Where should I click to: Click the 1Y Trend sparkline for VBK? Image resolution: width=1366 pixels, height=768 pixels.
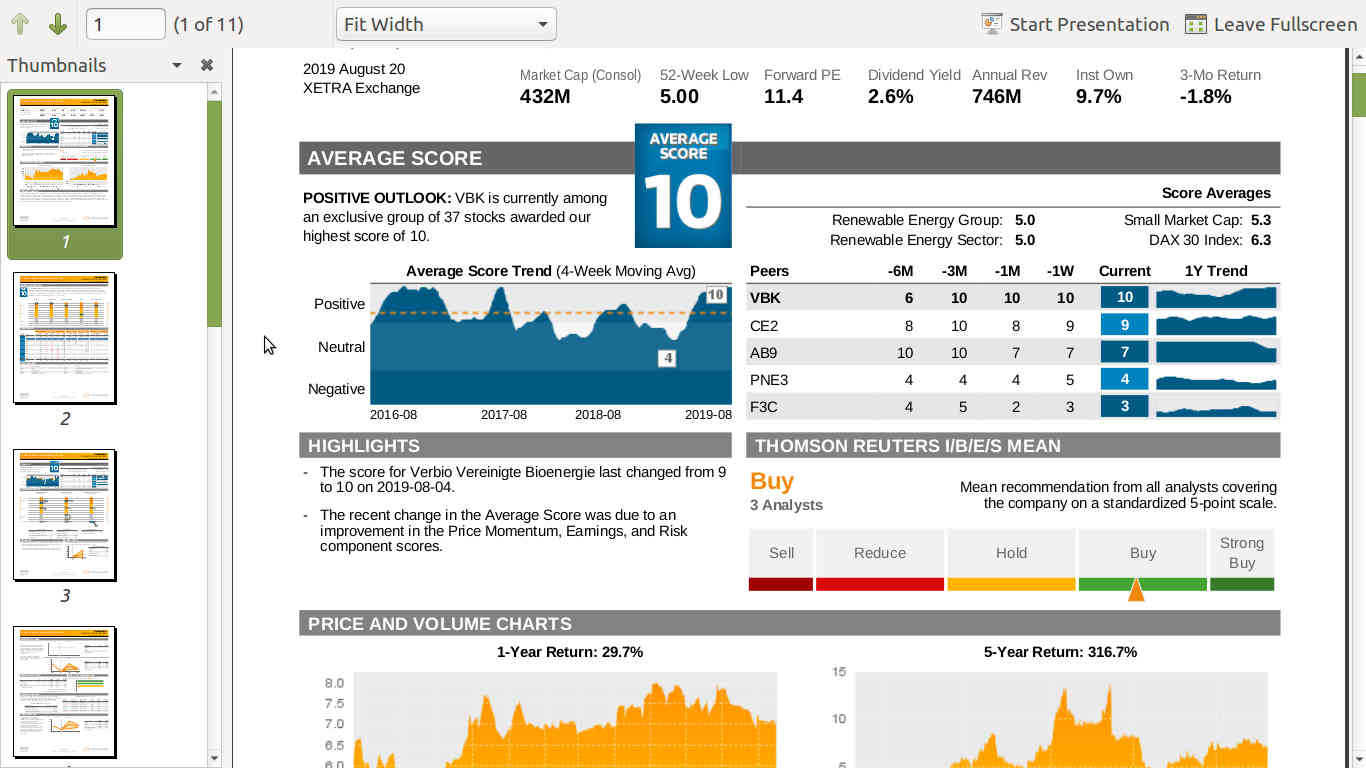tap(1216, 297)
